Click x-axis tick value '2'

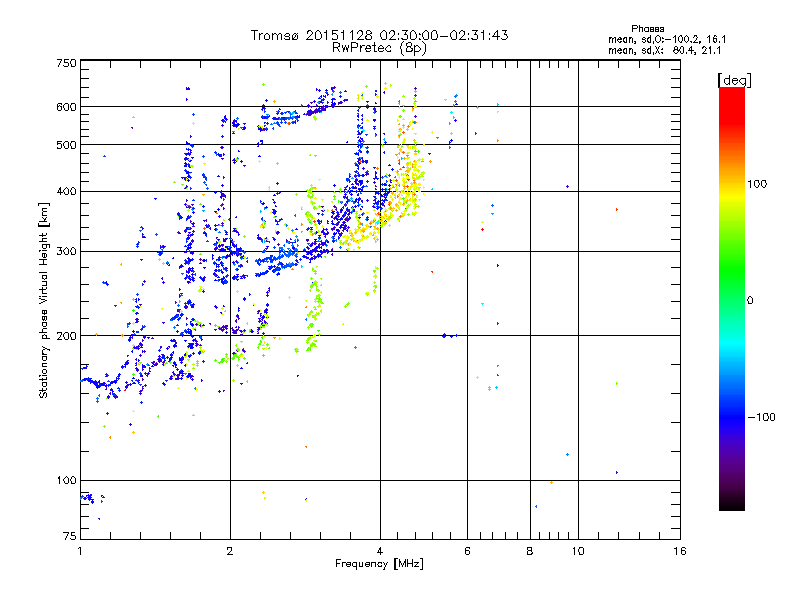(x=230, y=551)
